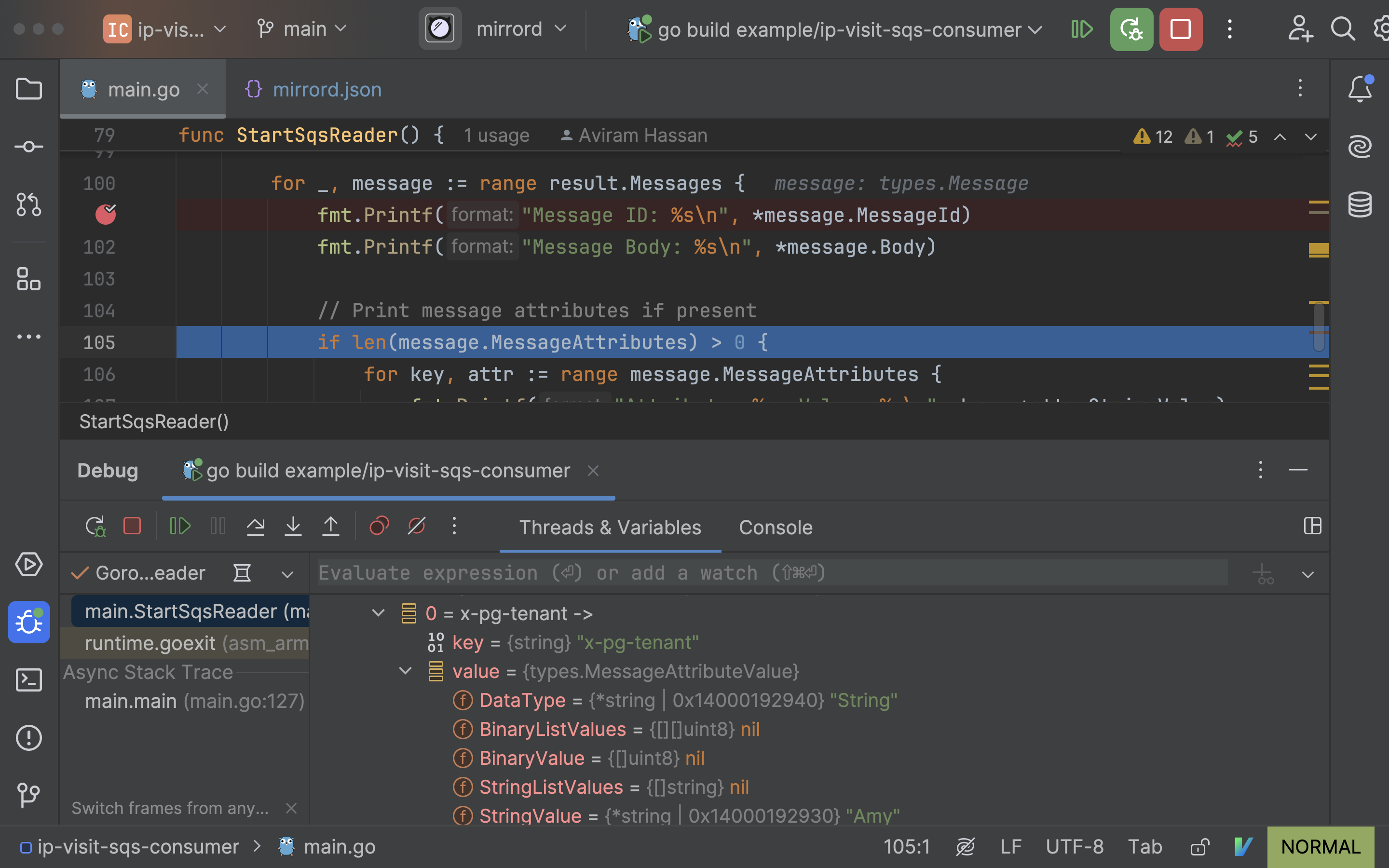The width and height of the screenshot is (1389, 868).
Task: Toggle the line 101 breakpoint marker
Action: 106,215
